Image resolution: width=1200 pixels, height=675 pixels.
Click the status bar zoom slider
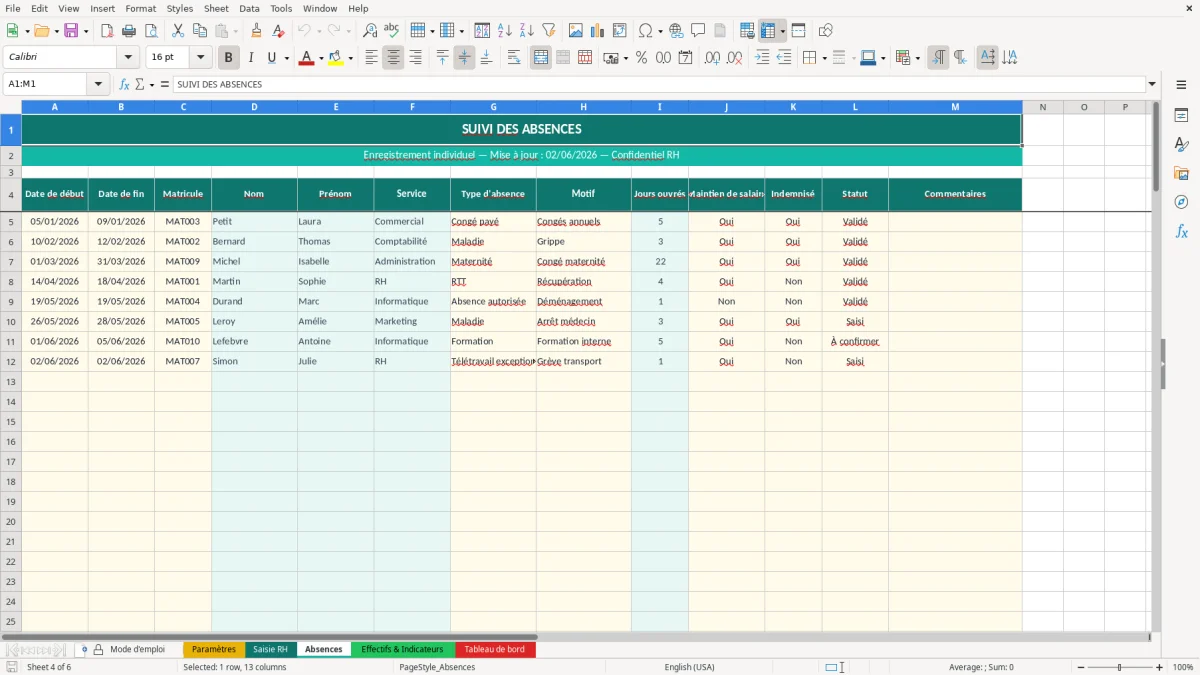click(x=1118, y=667)
